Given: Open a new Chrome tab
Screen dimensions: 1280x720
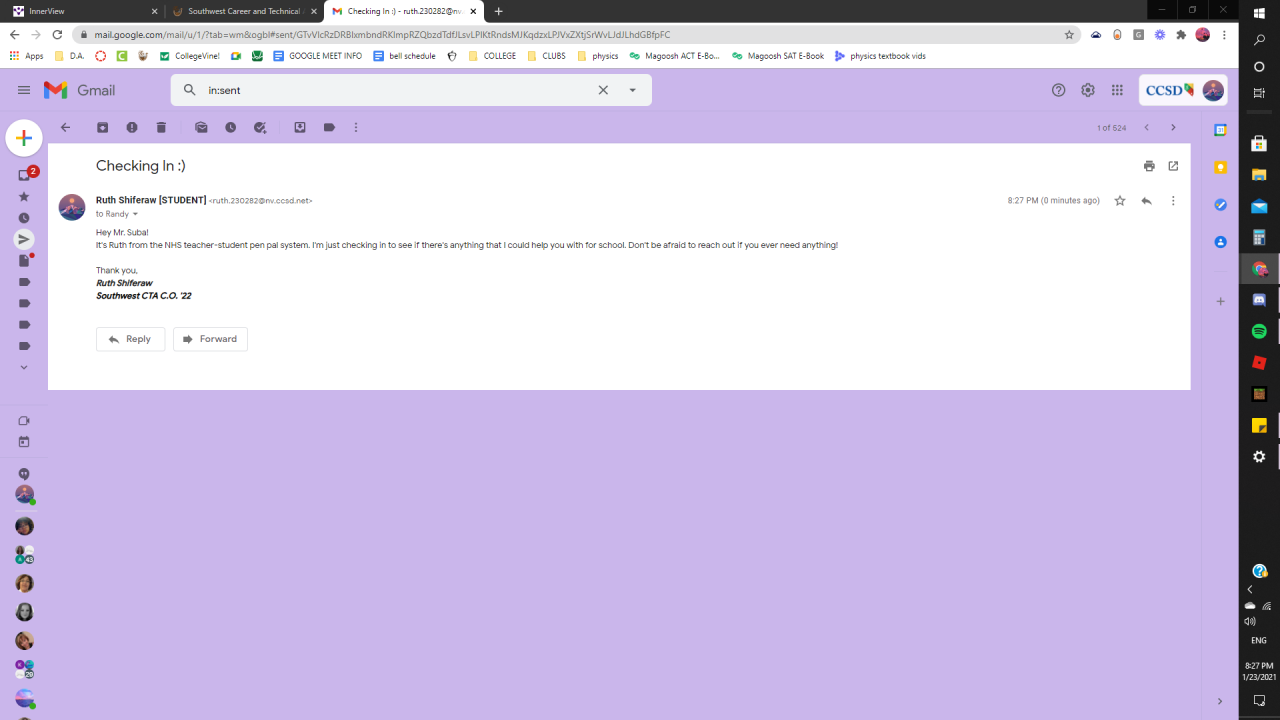Looking at the screenshot, I should pyautogui.click(x=499, y=11).
